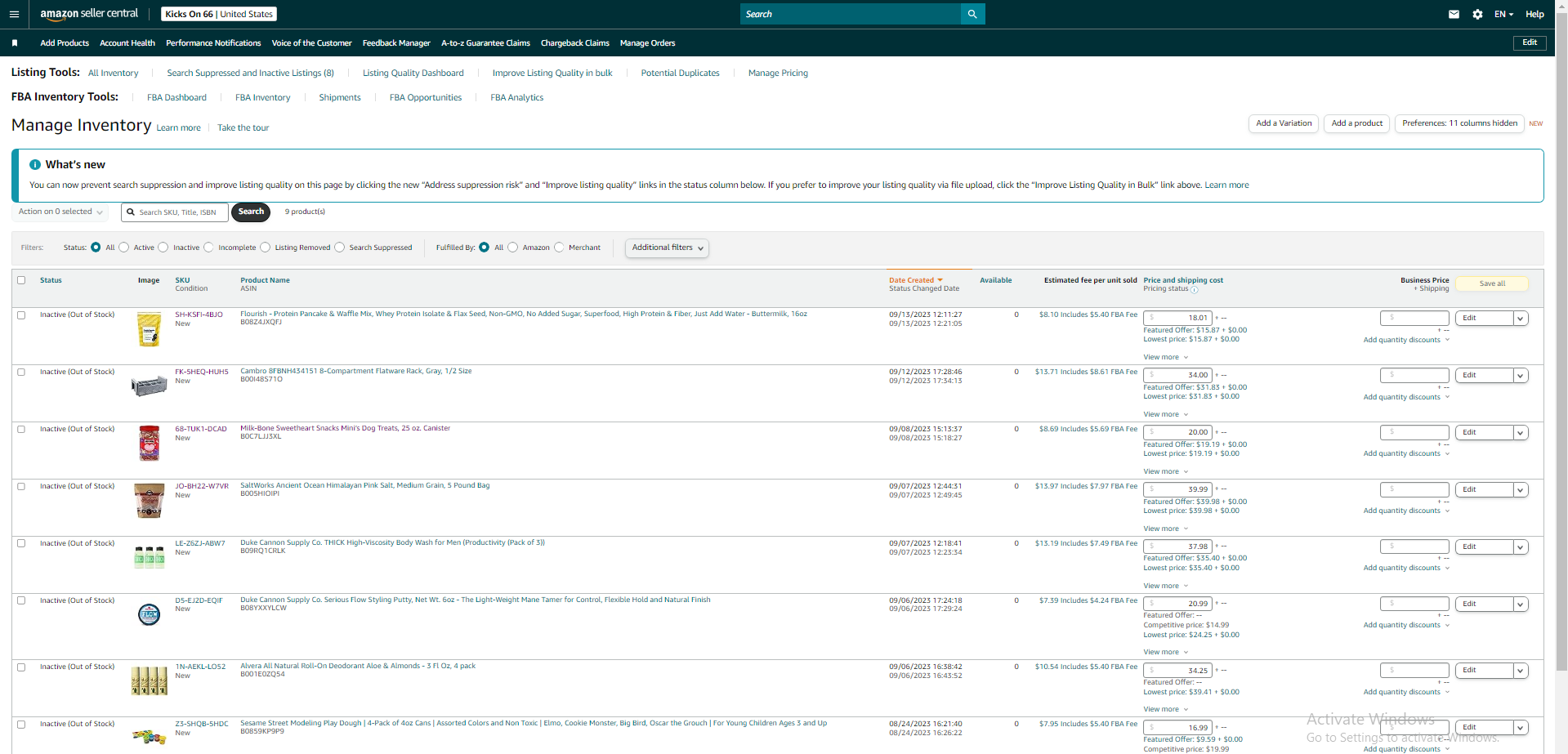This screenshot has height=754, width=1568.
Task: Click the amazon seller central logo
Action: [x=89, y=14]
